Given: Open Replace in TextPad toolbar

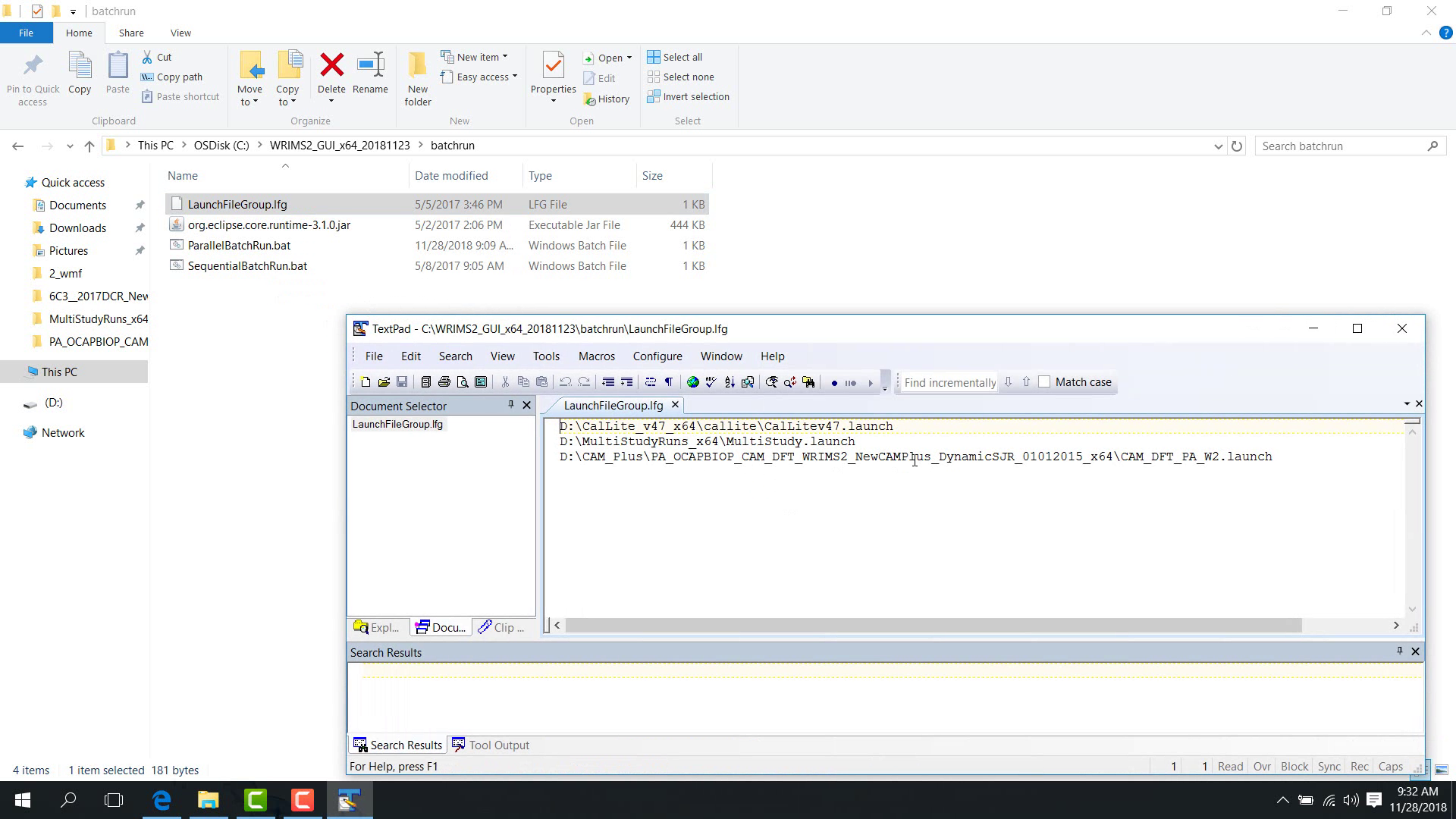Looking at the screenshot, I should pos(790,382).
